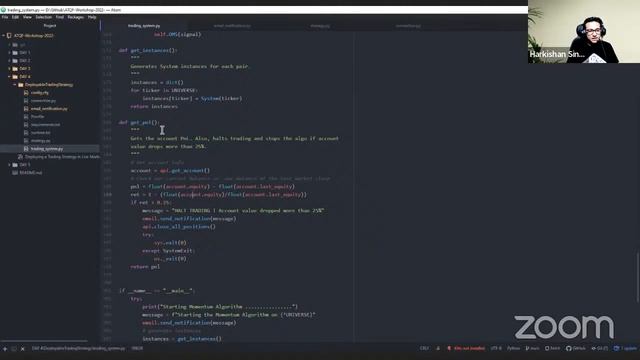The image size is (640, 360).
Task: Change the CRLF line-ending setting
Action: (x=424, y=349)
